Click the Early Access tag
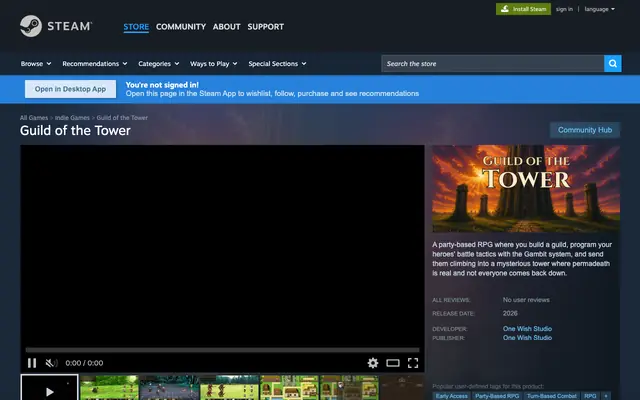This screenshot has width=640, height=400. (x=451, y=396)
